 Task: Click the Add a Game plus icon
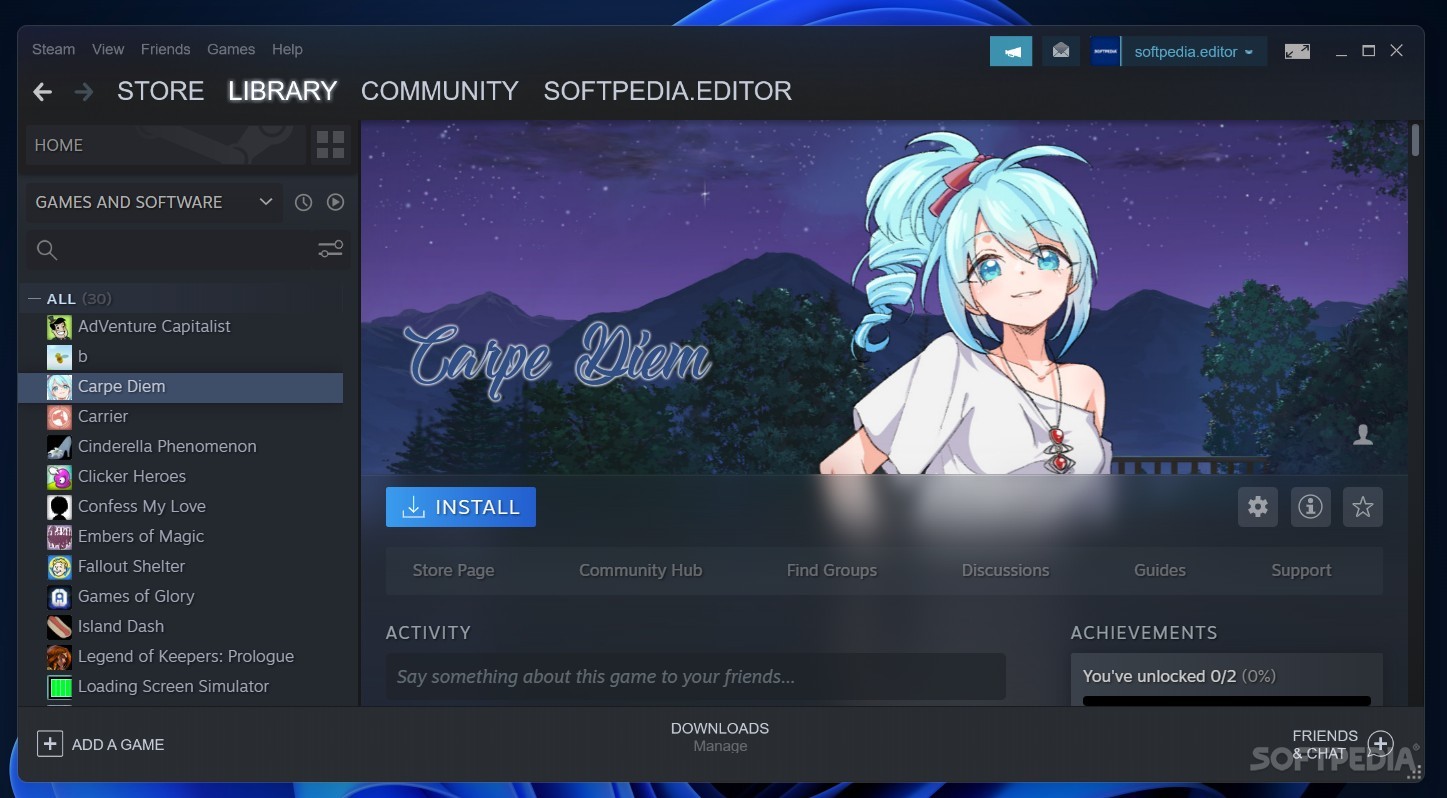click(49, 744)
